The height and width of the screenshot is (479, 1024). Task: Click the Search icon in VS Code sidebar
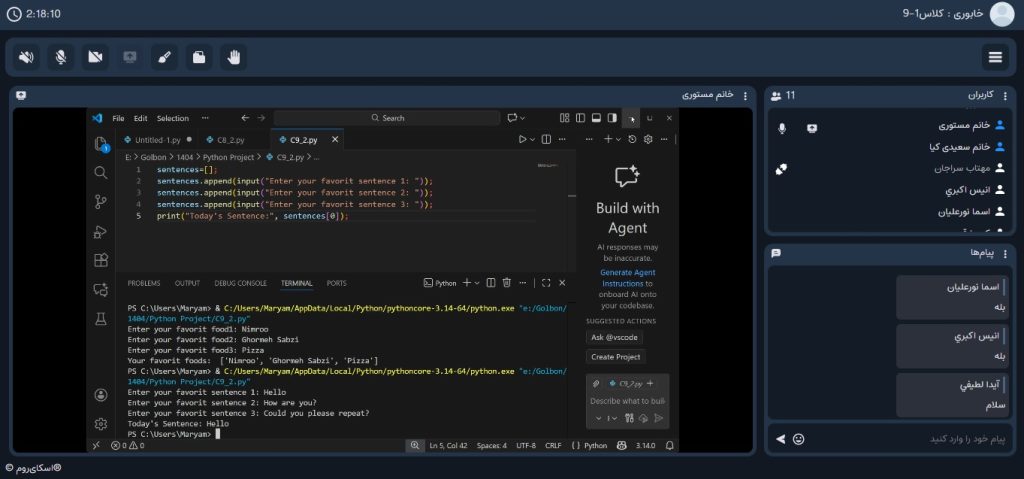pyautogui.click(x=100, y=173)
